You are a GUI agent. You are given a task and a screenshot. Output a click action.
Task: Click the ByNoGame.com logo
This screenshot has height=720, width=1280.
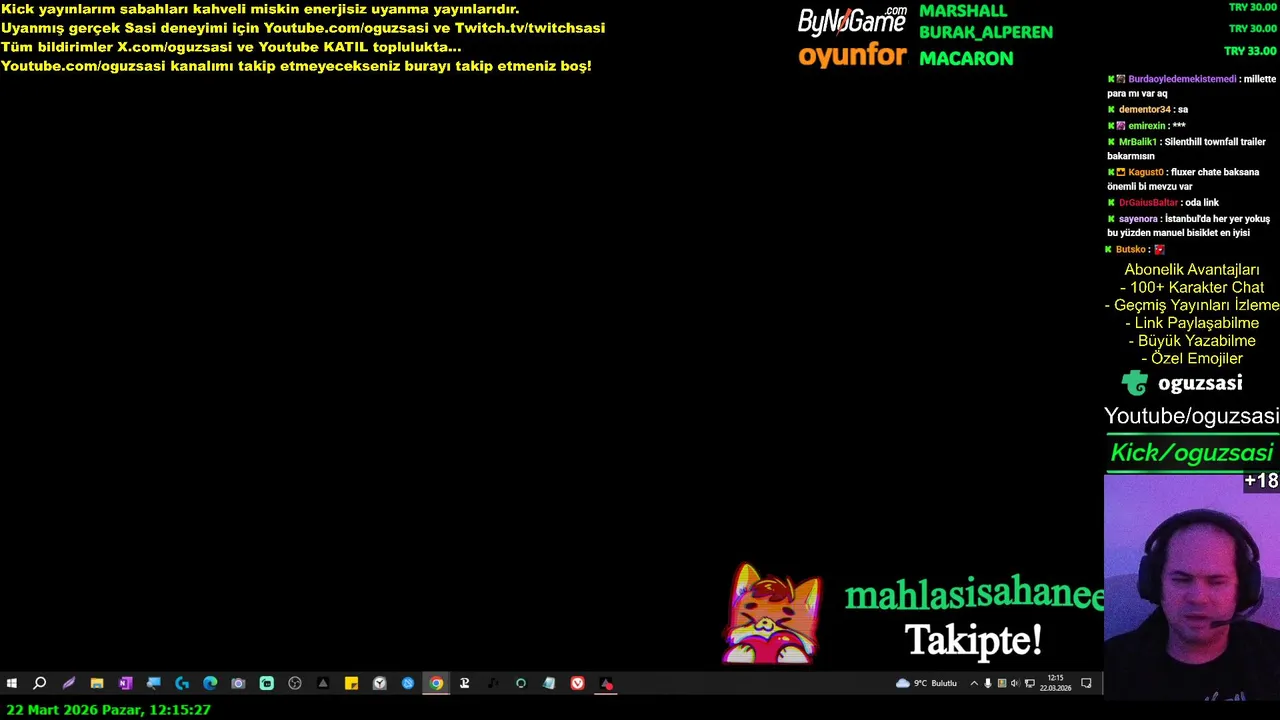coord(852,20)
